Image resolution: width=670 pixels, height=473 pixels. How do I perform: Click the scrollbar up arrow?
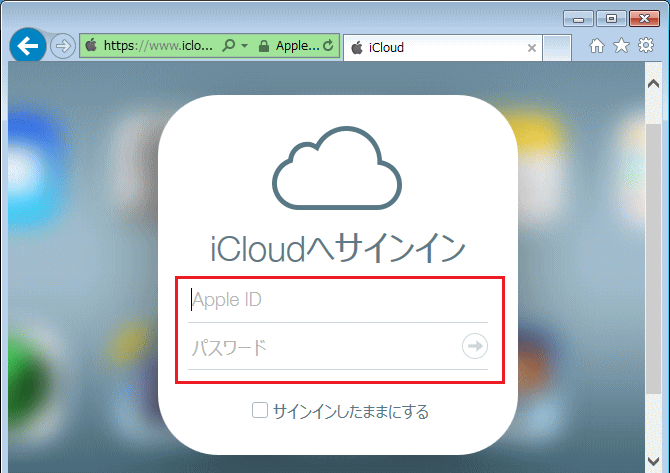click(x=653, y=84)
